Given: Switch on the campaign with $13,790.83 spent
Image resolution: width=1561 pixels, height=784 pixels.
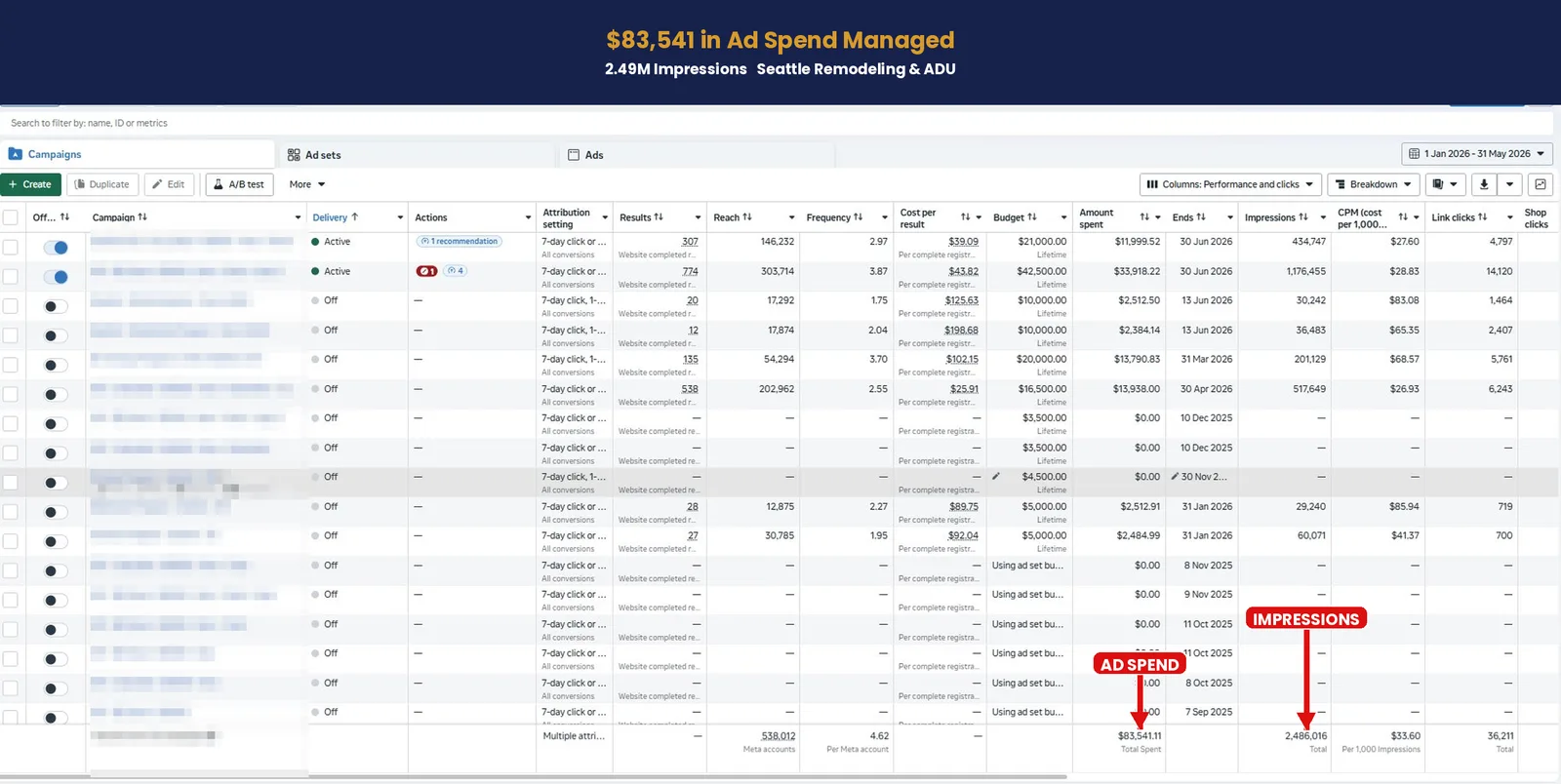Looking at the screenshot, I should pyautogui.click(x=56, y=365).
